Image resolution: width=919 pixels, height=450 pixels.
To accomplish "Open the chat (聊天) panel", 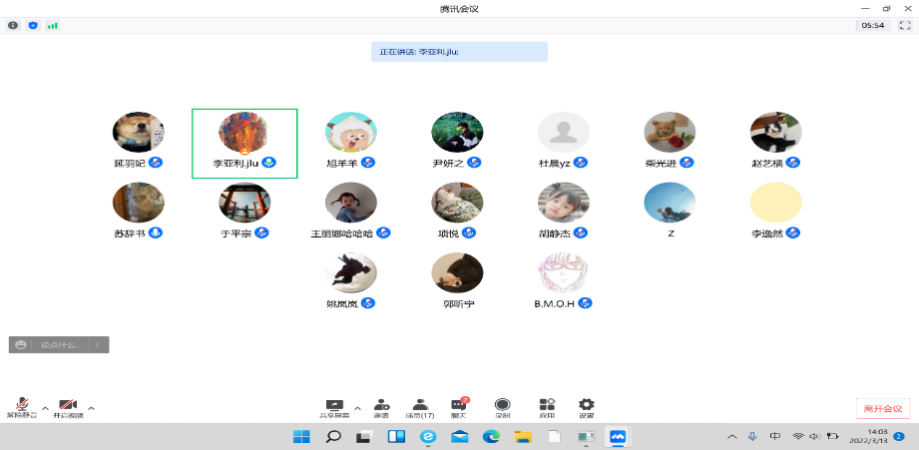I will [460, 407].
